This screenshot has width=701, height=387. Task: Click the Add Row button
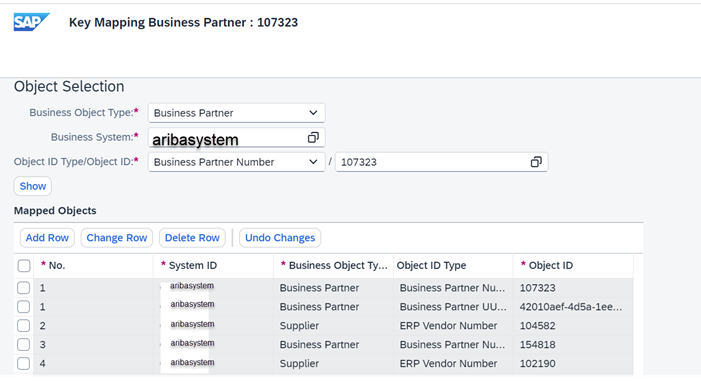pos(47,238)
